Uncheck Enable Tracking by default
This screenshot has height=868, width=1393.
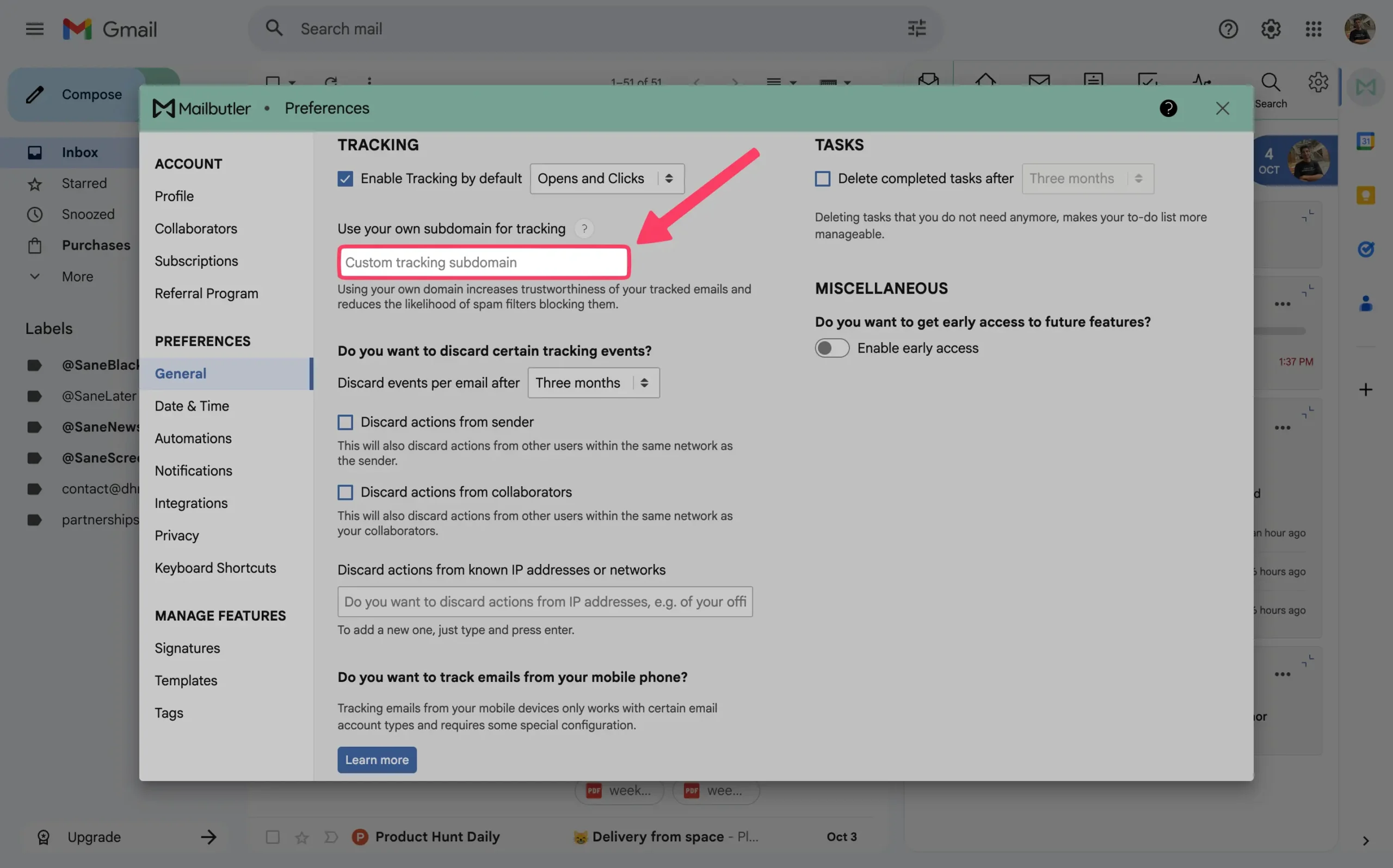pyautogui.click(x=345, y=178)
